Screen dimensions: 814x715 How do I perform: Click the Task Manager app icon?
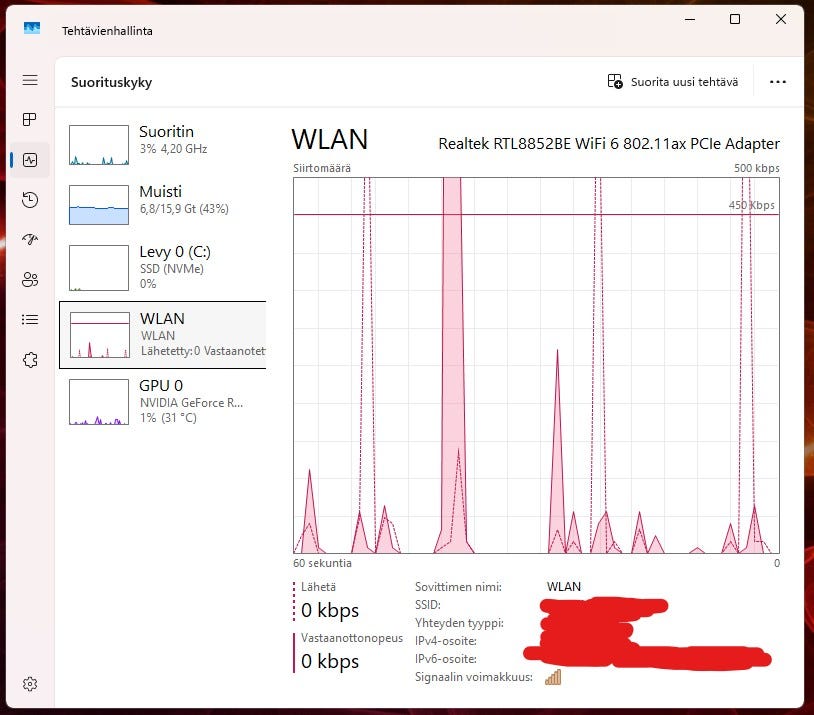[x=32, y=28]
